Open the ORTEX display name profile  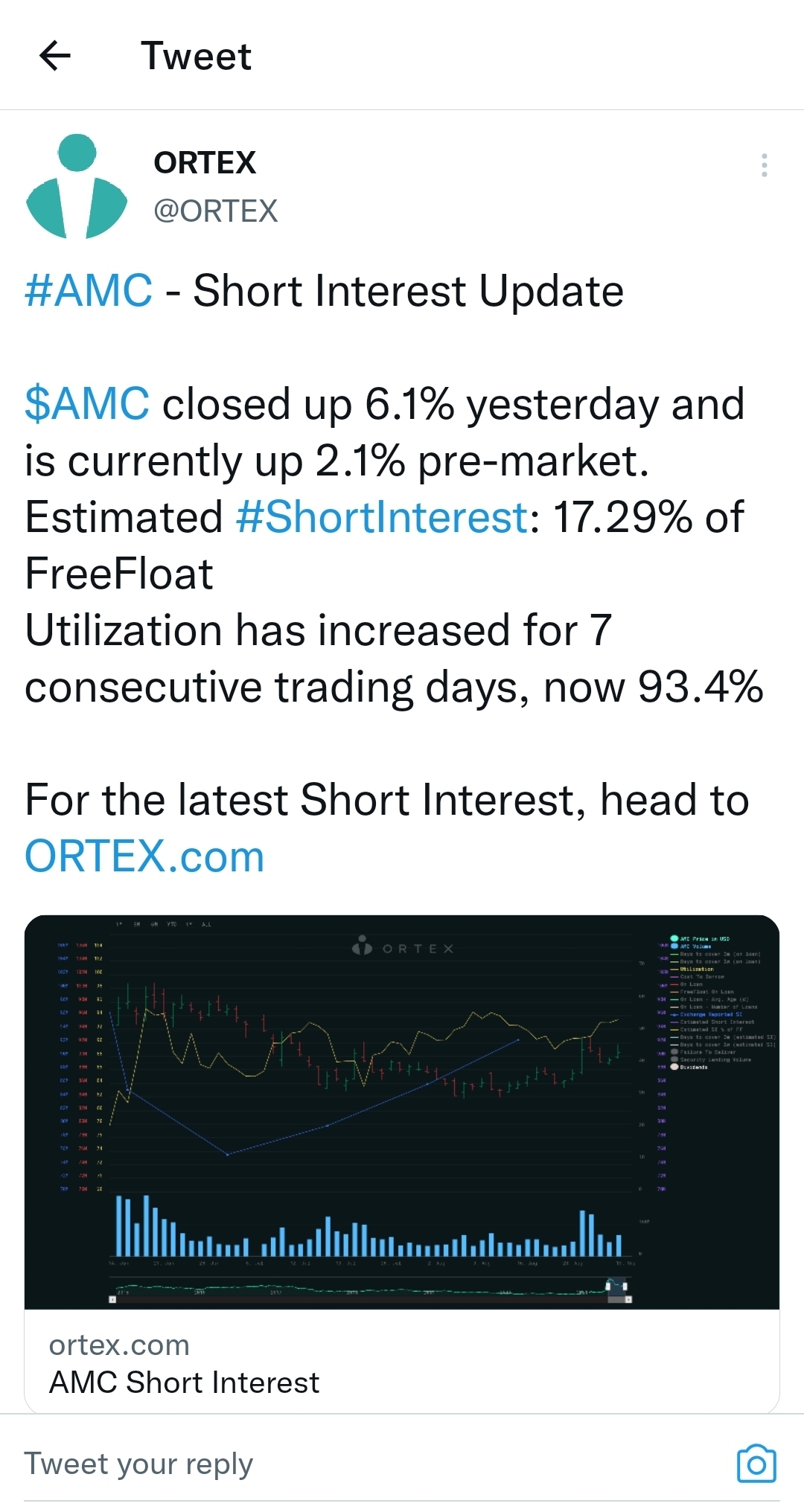tap(205, 162)
